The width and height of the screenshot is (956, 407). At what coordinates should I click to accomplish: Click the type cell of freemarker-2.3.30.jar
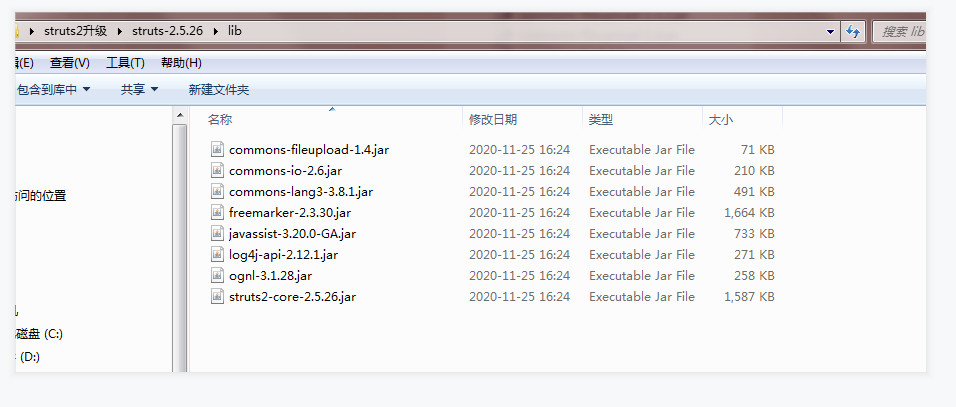(642, 213)
